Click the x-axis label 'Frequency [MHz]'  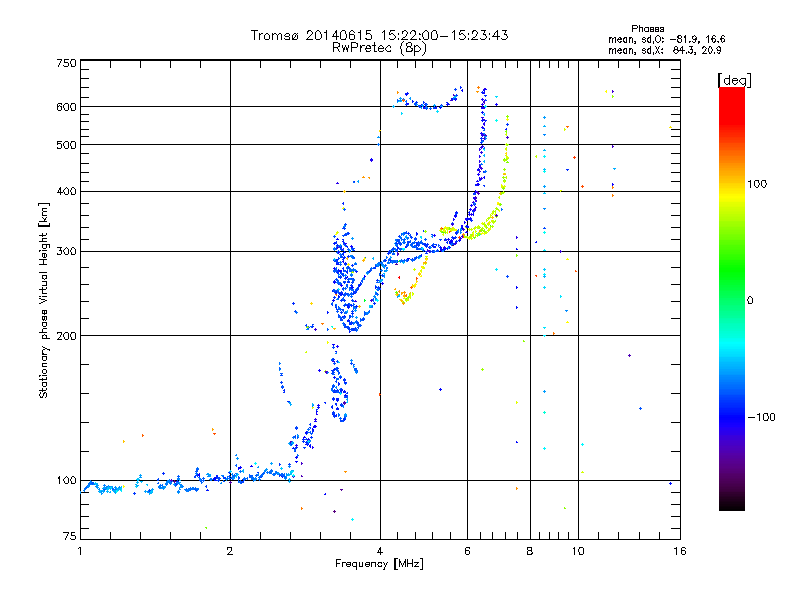coord(379,564)
